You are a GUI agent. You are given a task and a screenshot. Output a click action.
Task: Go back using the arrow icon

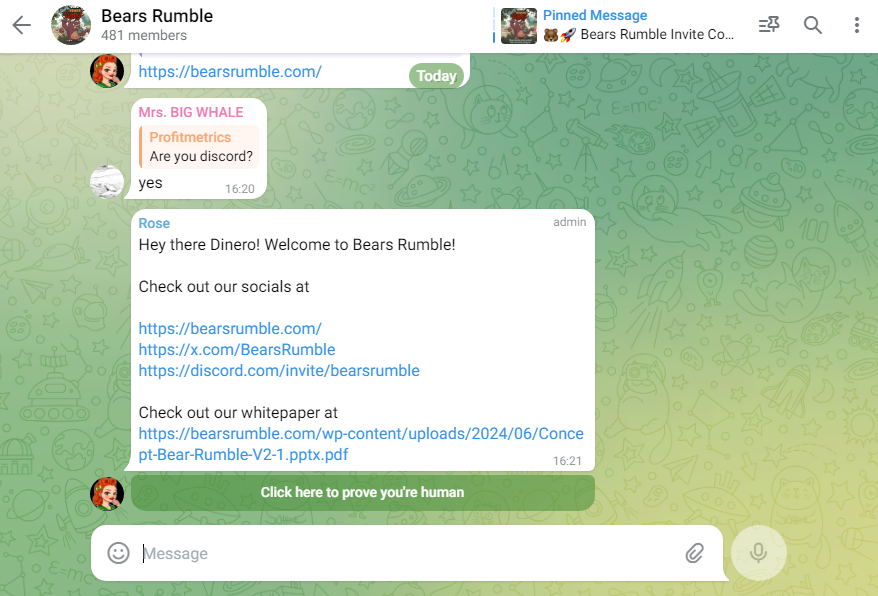click(x=21, y=25)
